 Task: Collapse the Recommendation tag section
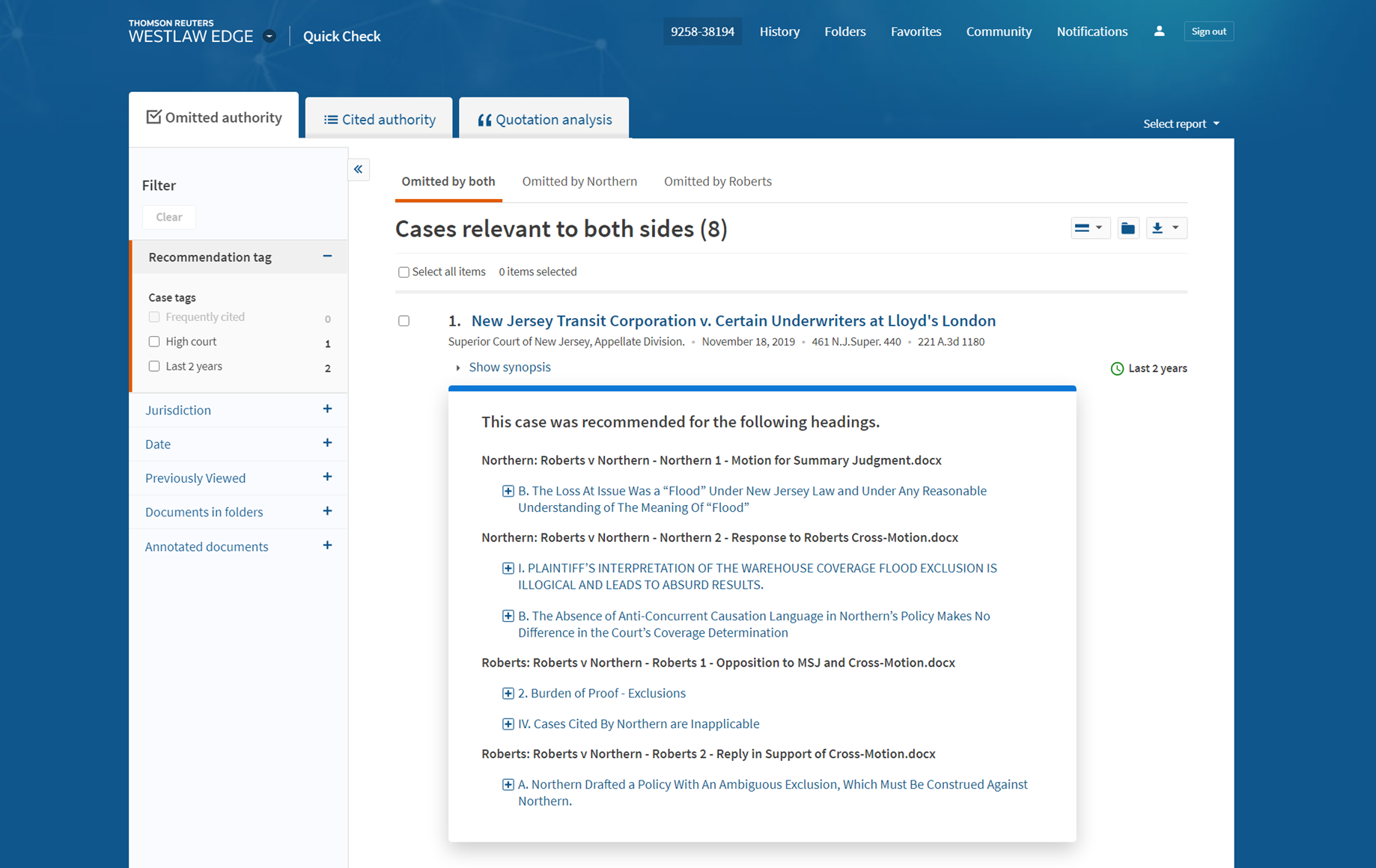coord(327,257)
